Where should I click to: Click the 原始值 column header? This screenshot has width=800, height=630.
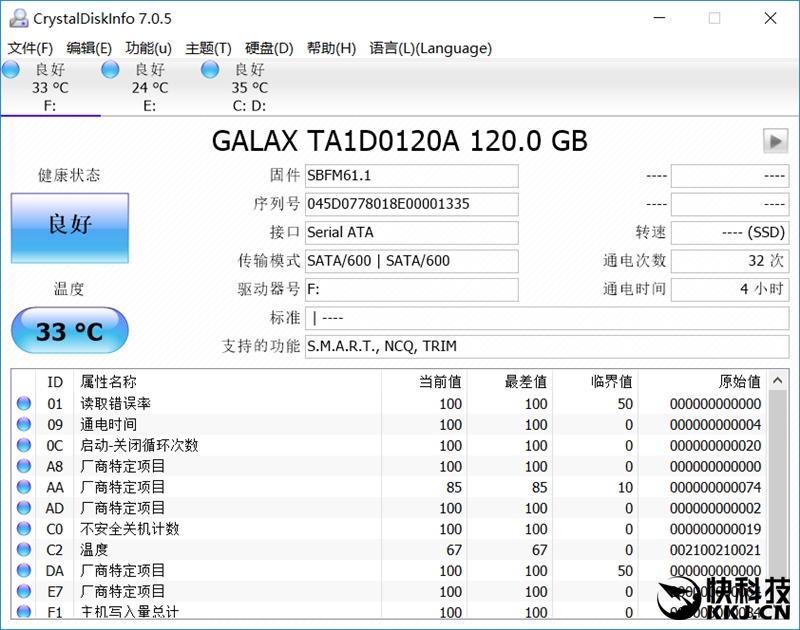703,382
